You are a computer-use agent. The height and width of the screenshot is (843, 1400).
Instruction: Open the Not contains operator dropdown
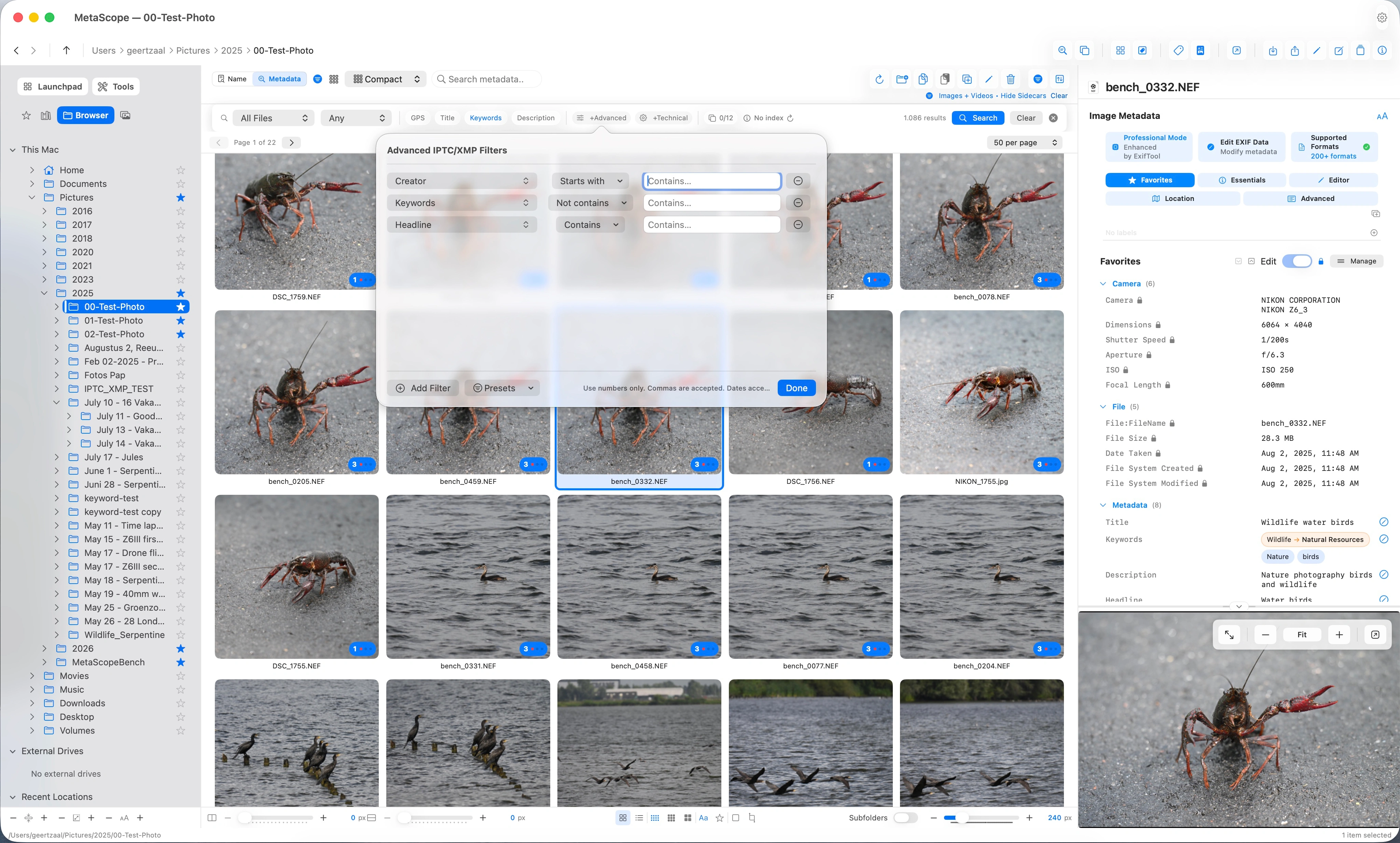591,203
